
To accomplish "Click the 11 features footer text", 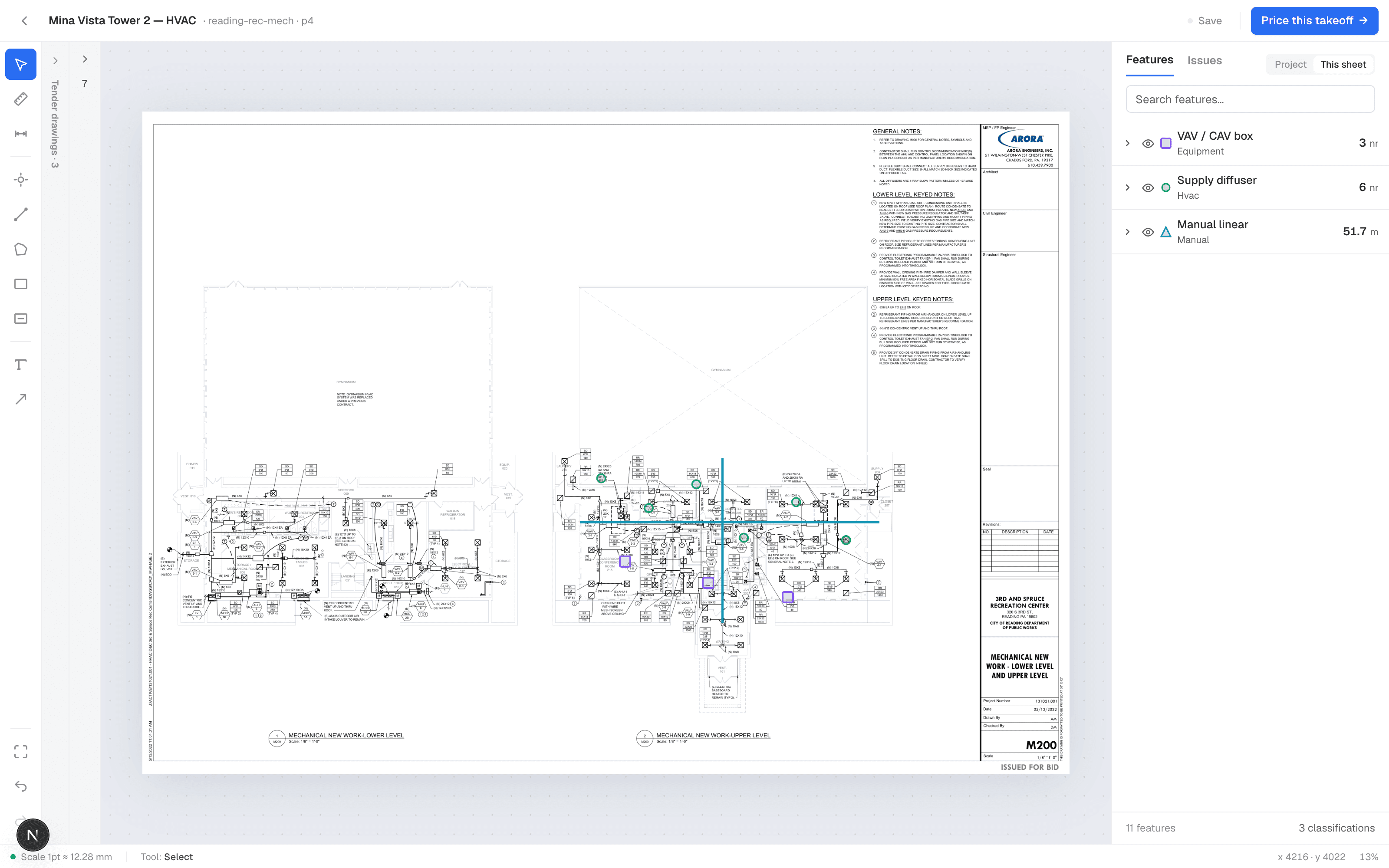I will (x=1150, y=828).
